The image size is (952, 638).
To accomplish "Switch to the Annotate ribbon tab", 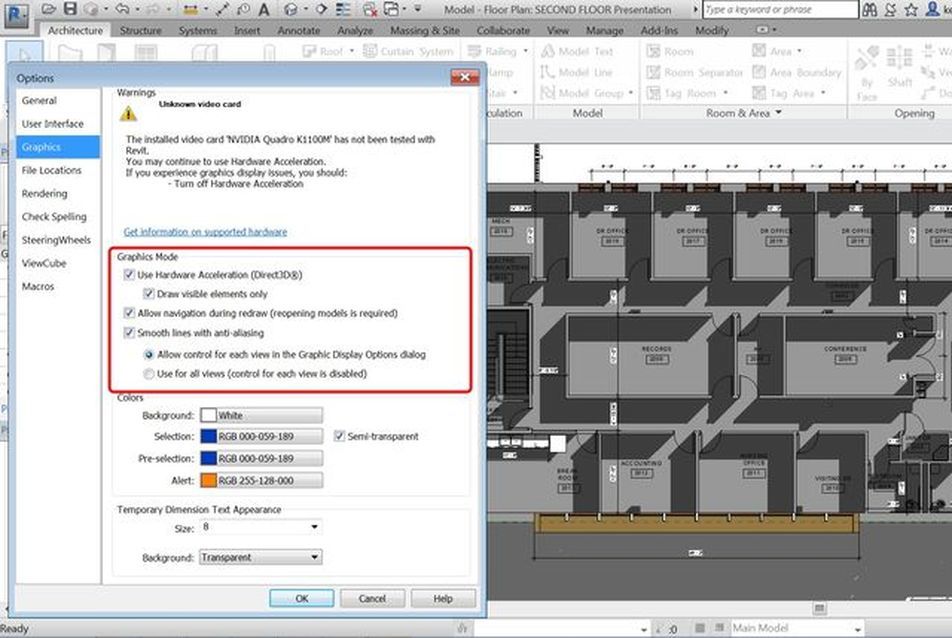I will click(299, 30).
